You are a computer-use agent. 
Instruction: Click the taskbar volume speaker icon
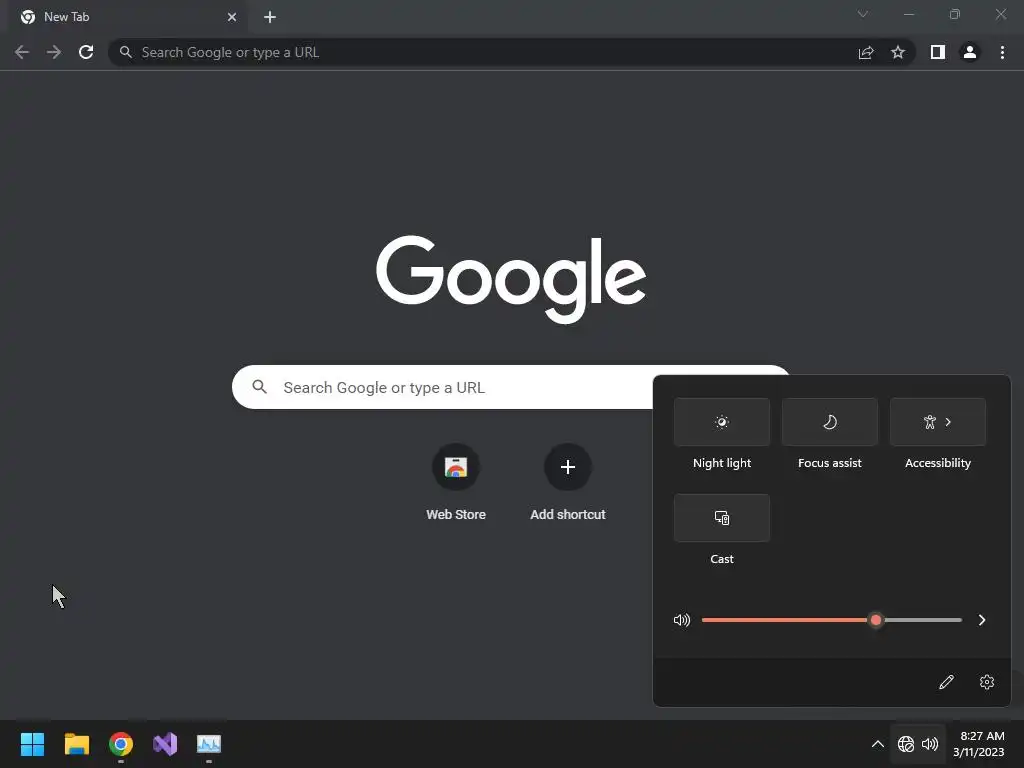(930, 744)
